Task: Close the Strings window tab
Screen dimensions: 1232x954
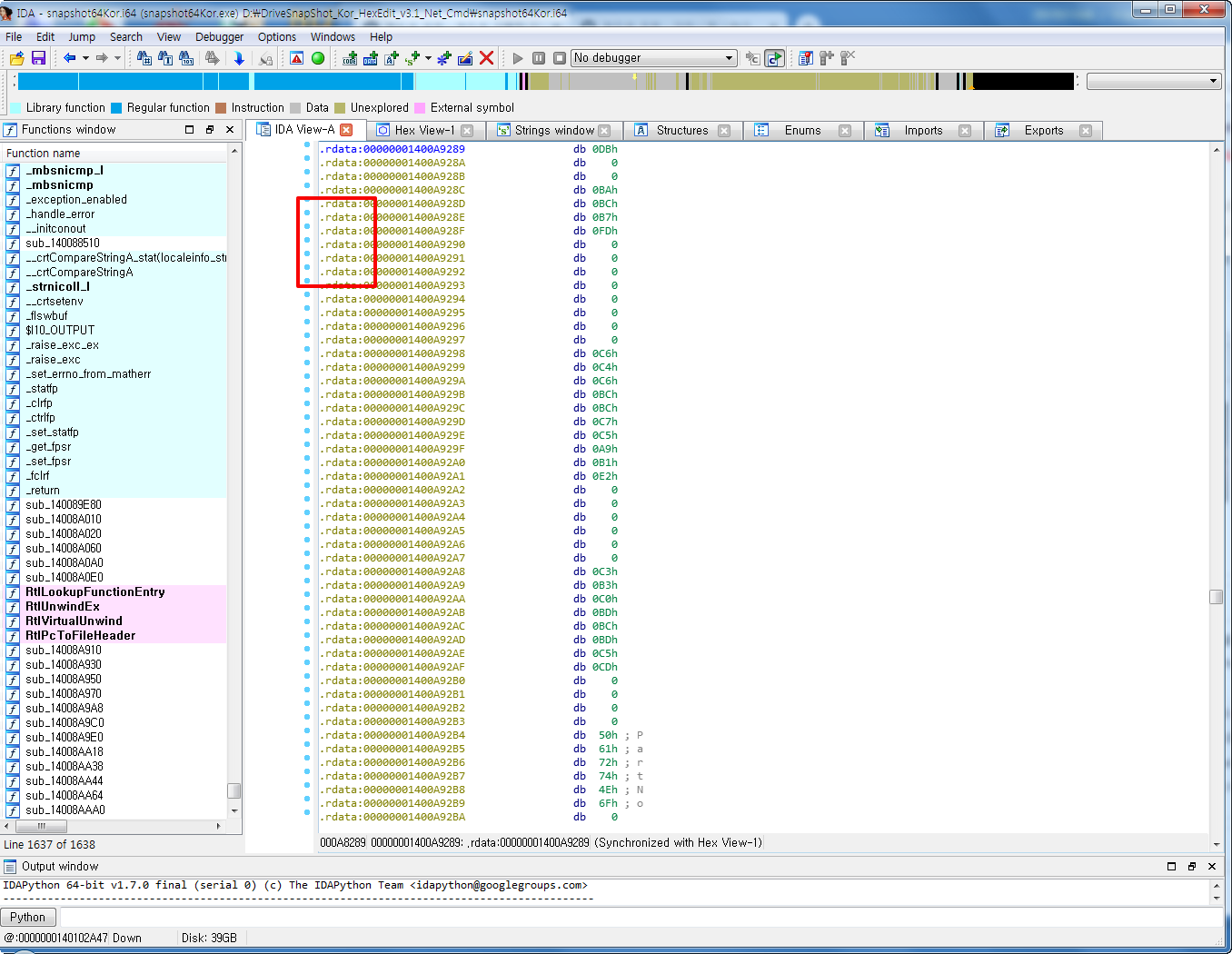Action: click(x=604, y=131)
